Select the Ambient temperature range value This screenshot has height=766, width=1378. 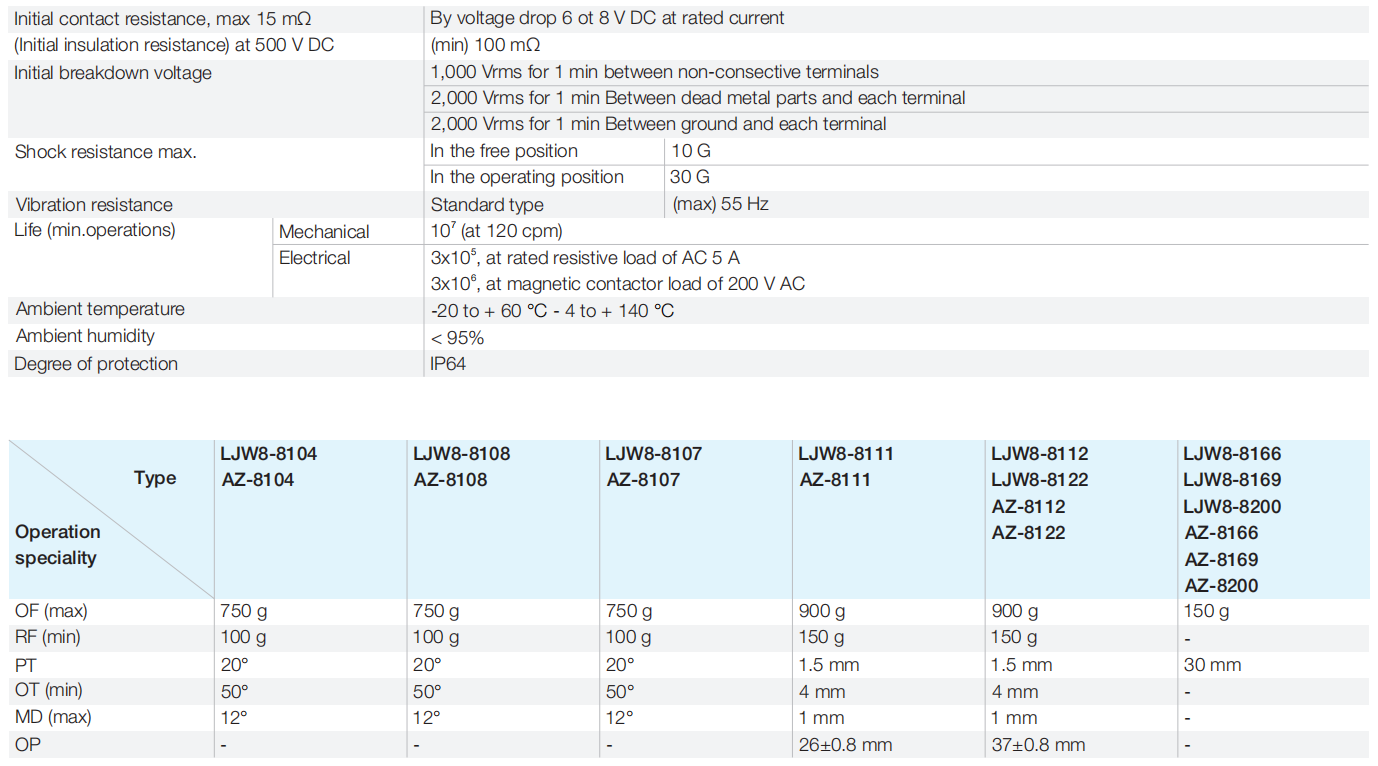click(x=552, y=311)
